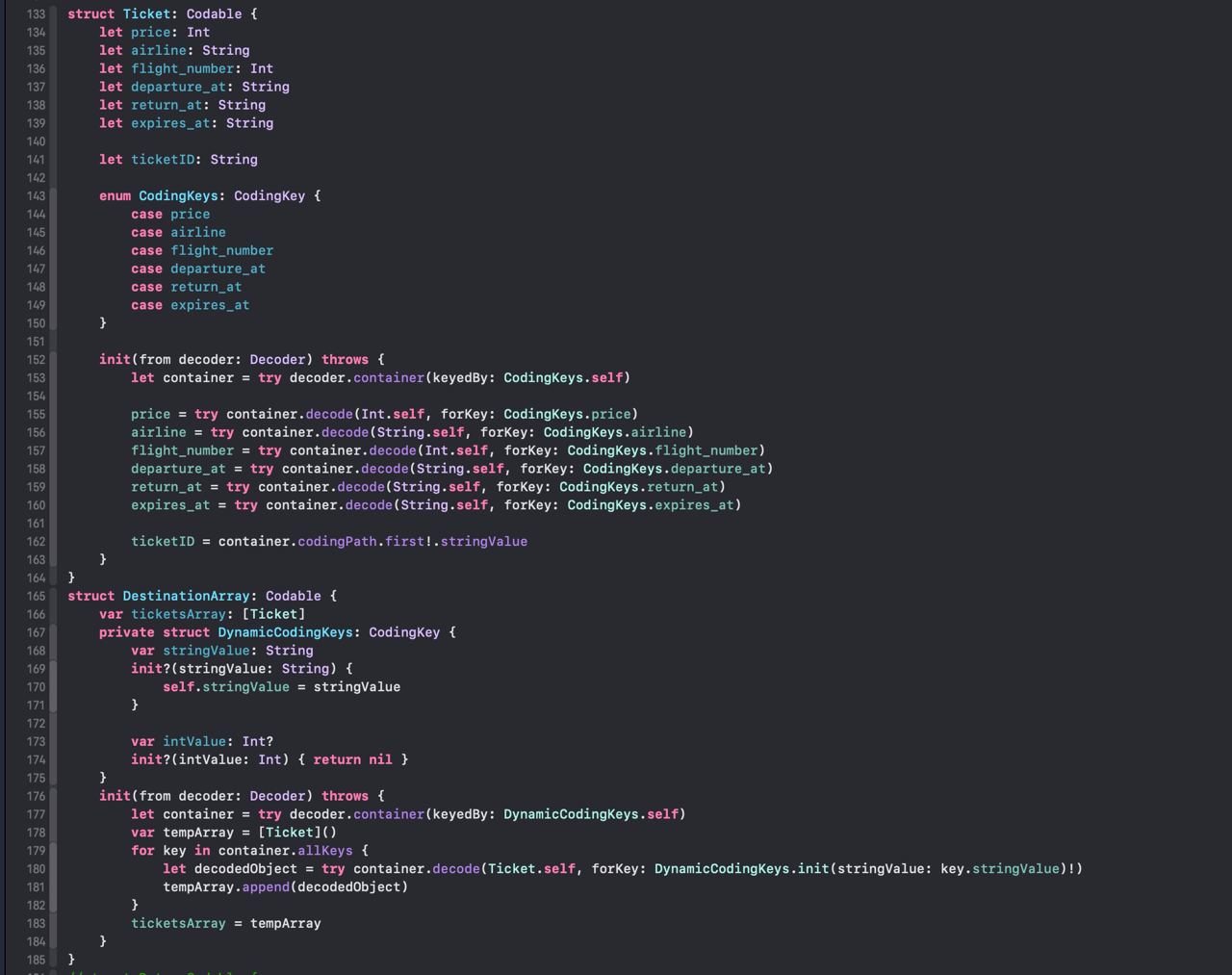Click 'case airline' enum case
Image resolution: width=1232 pixels, height=975 pixels.
[178, 233]
